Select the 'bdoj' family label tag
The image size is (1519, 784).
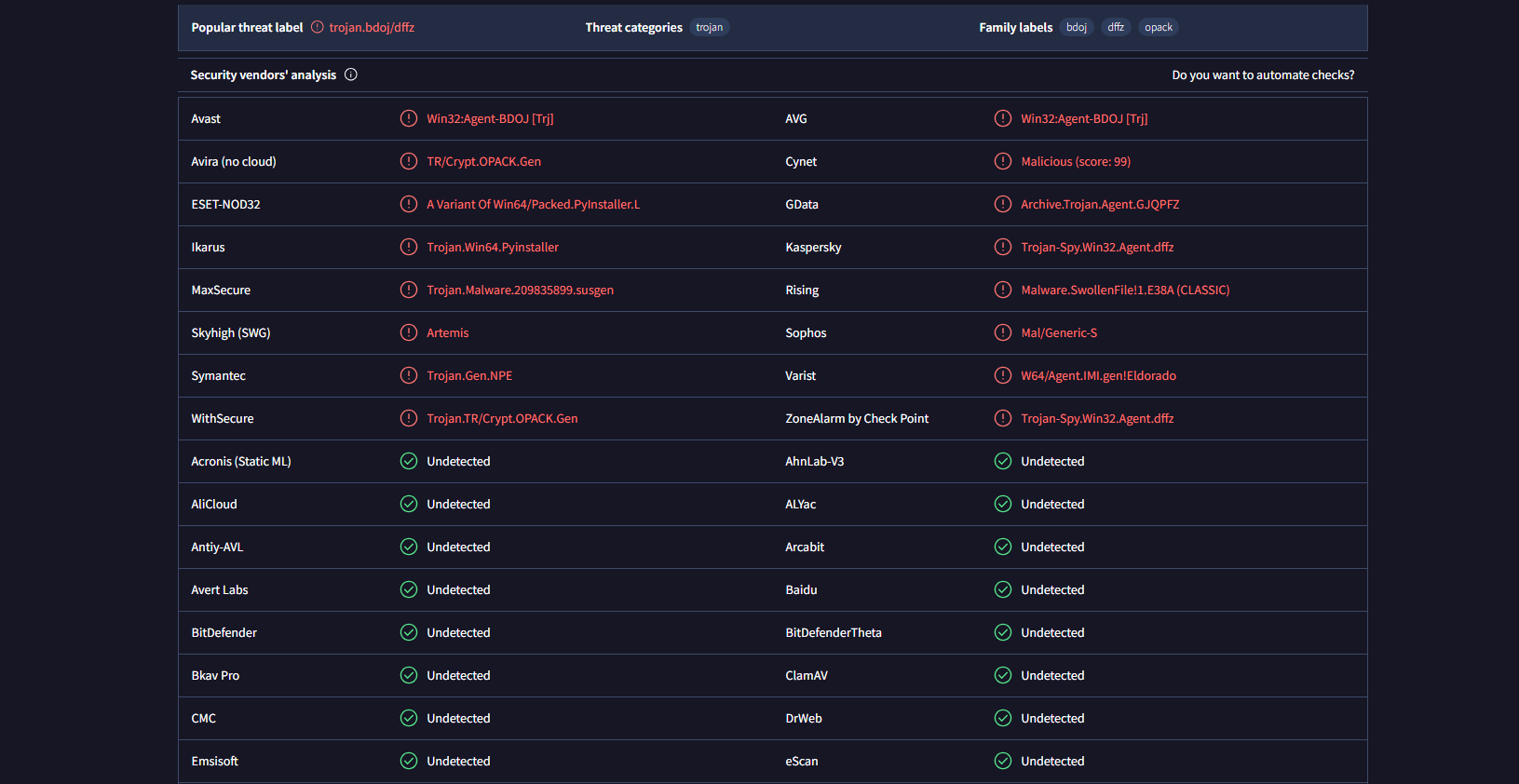click(x=1077, y=27)
